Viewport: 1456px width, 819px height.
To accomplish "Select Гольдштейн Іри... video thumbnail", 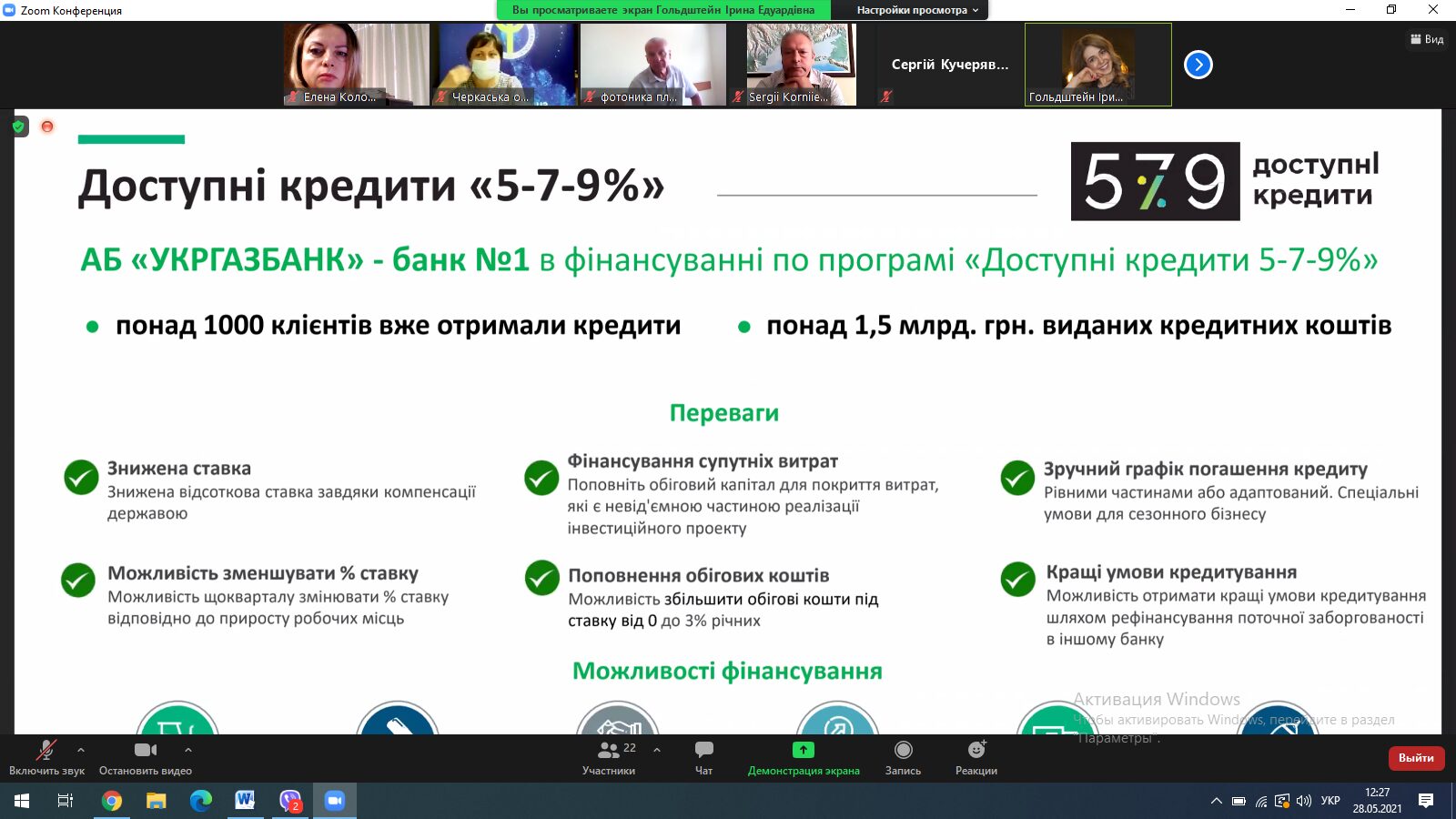I will pyautogui.click(x=1098, y=65).
